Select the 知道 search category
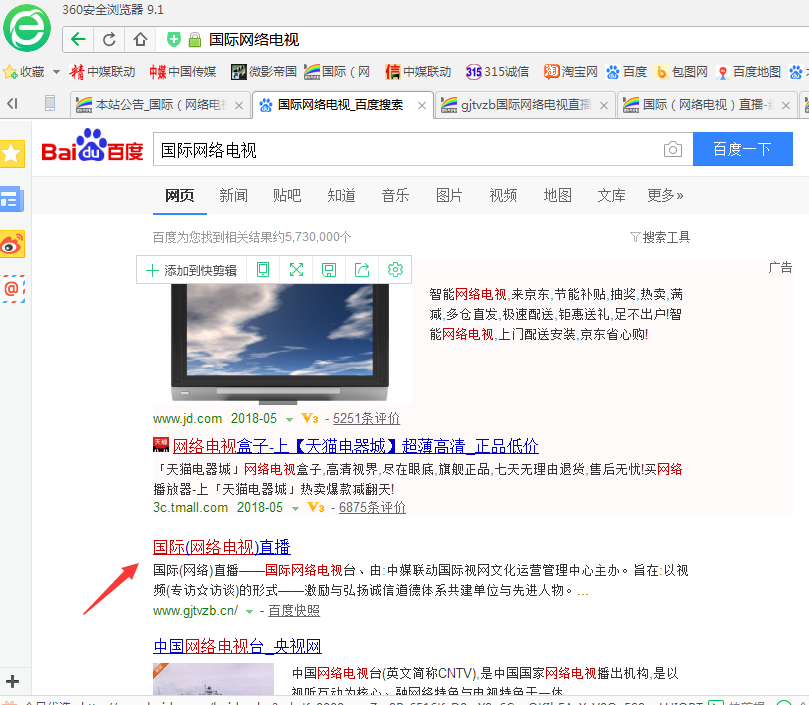 341,196
